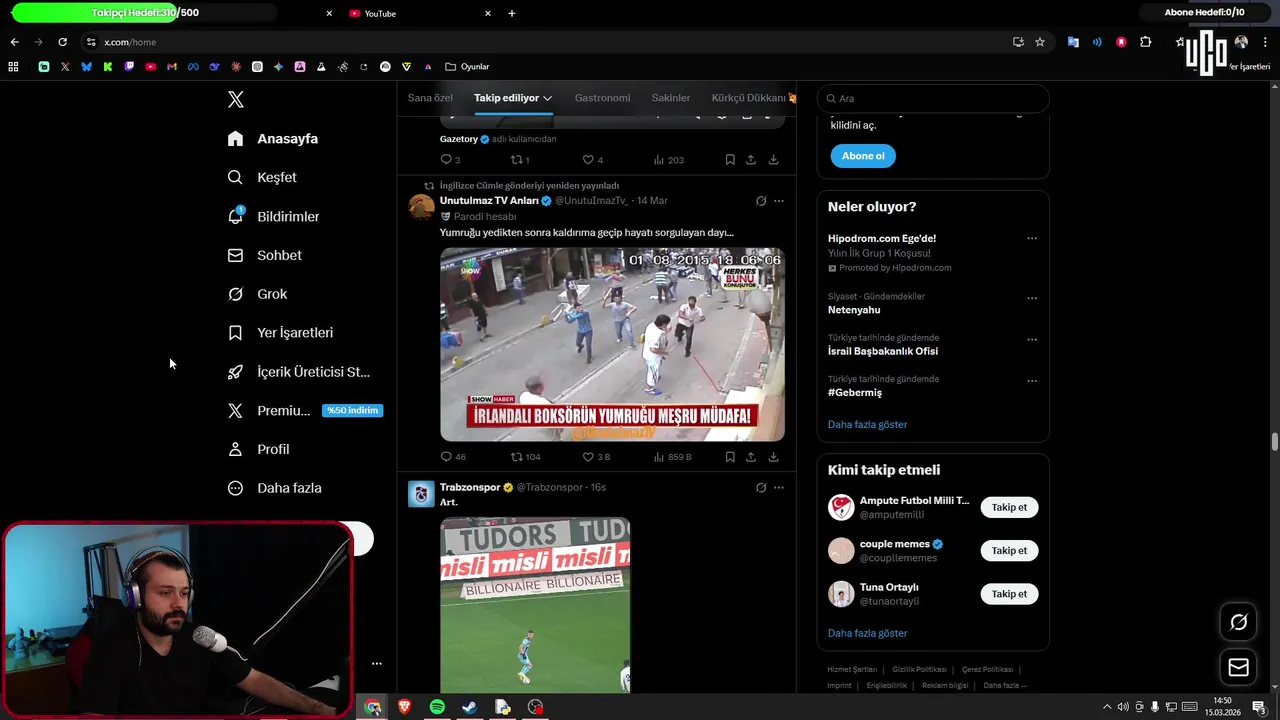Open Sohbet messages in sidebar
Viewport: 1280px width, 720px height.
click(265, 255)
